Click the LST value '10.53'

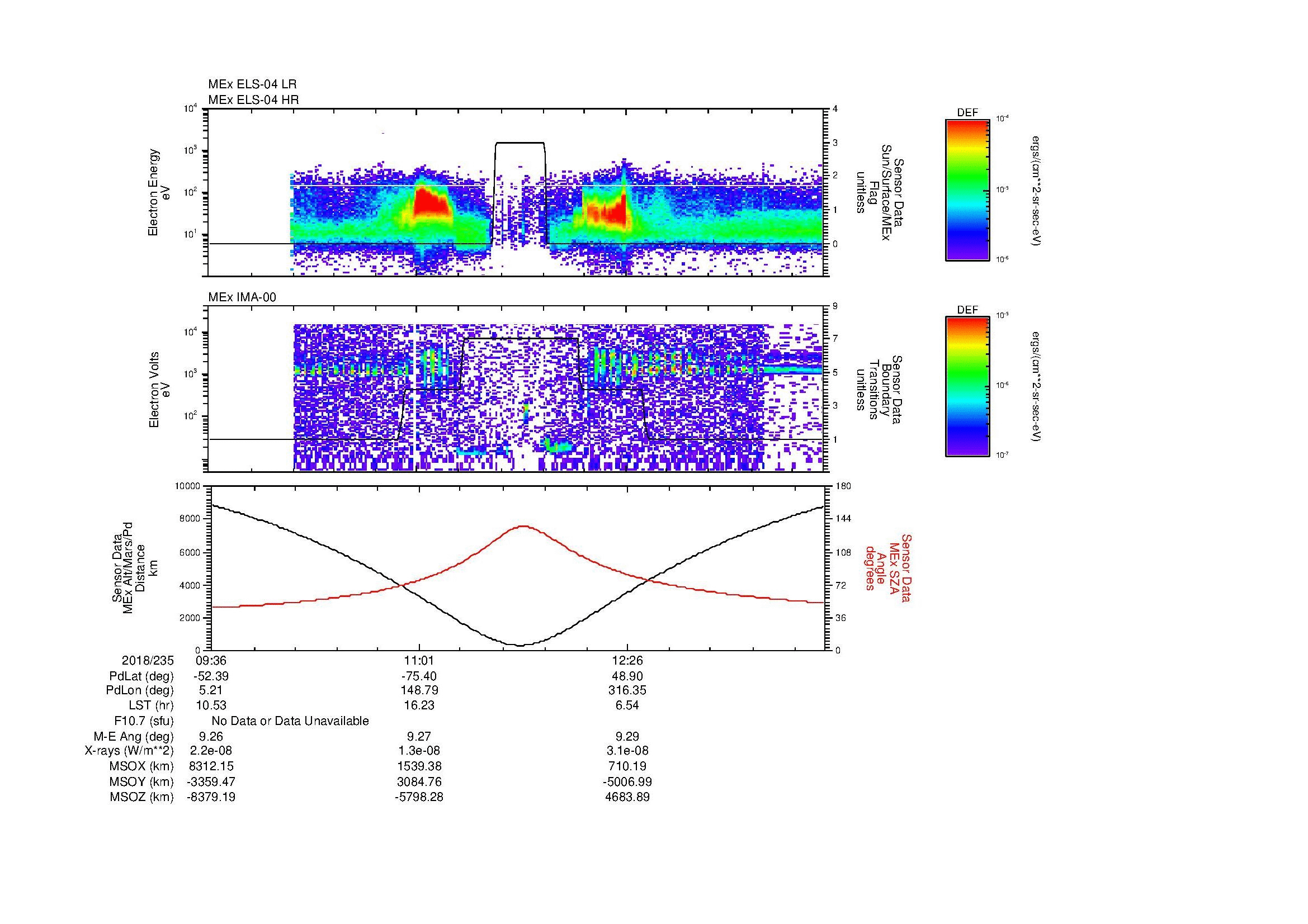pyautogui.click(x=211, y=706)
